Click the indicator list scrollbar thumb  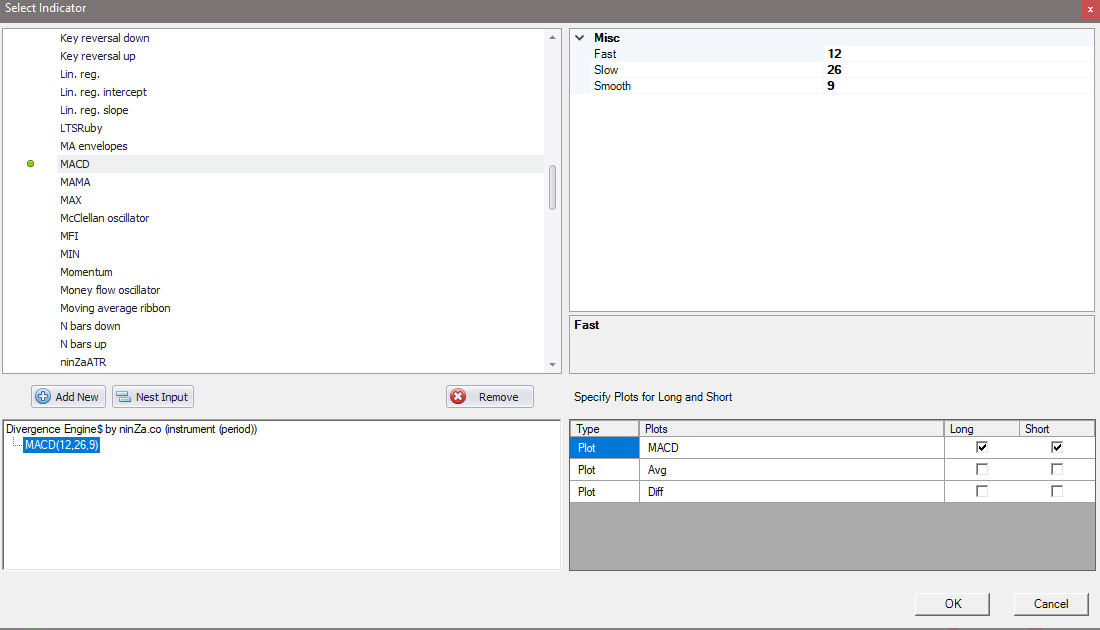click(552, 187)
